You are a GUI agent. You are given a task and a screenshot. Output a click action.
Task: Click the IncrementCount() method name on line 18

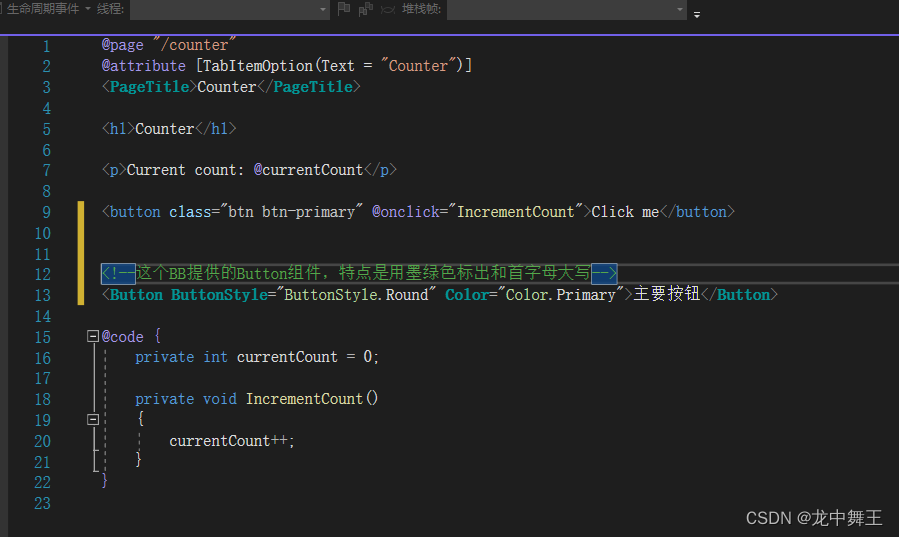(x=312, y=398)
